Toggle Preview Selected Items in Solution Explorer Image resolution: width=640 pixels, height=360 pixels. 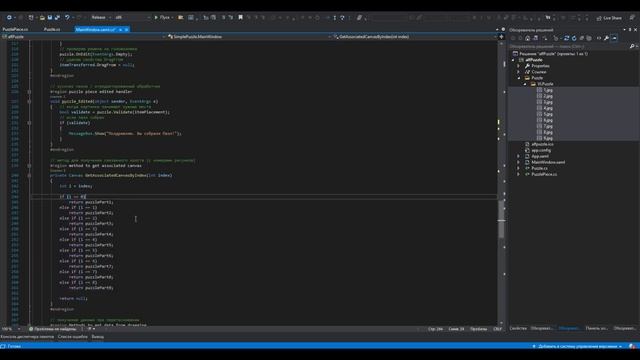click(614, 38)
